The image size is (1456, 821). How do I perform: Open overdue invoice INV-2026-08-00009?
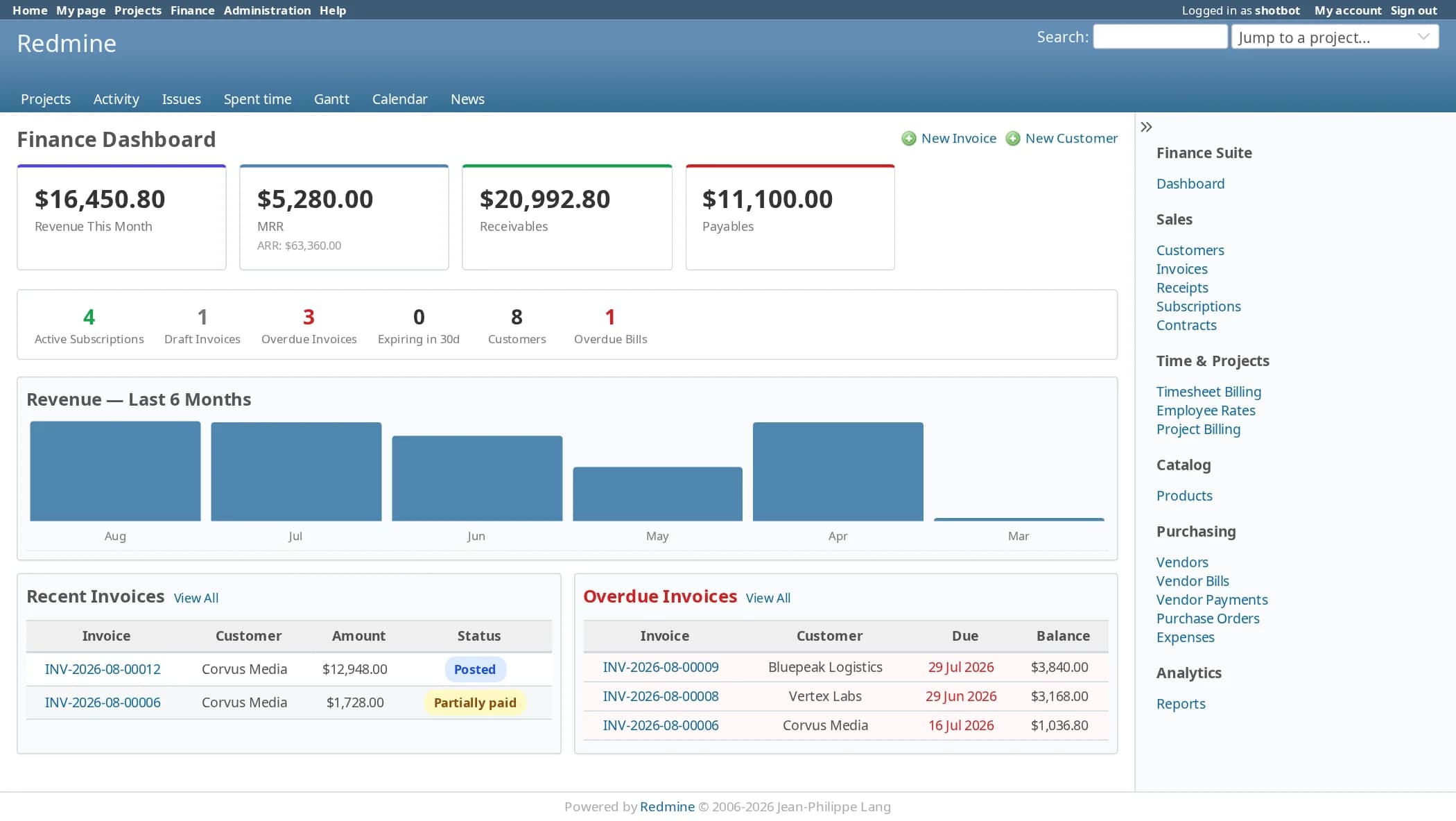(x=661, y=667)
